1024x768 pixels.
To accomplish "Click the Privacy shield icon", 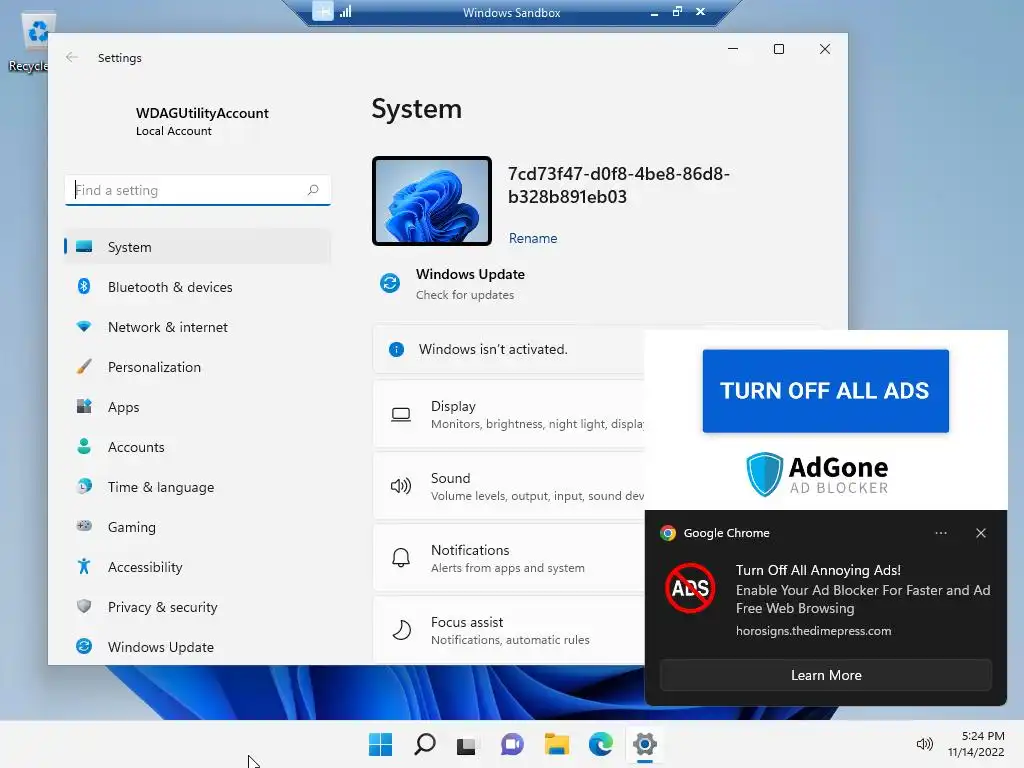I will click(84, 606).
